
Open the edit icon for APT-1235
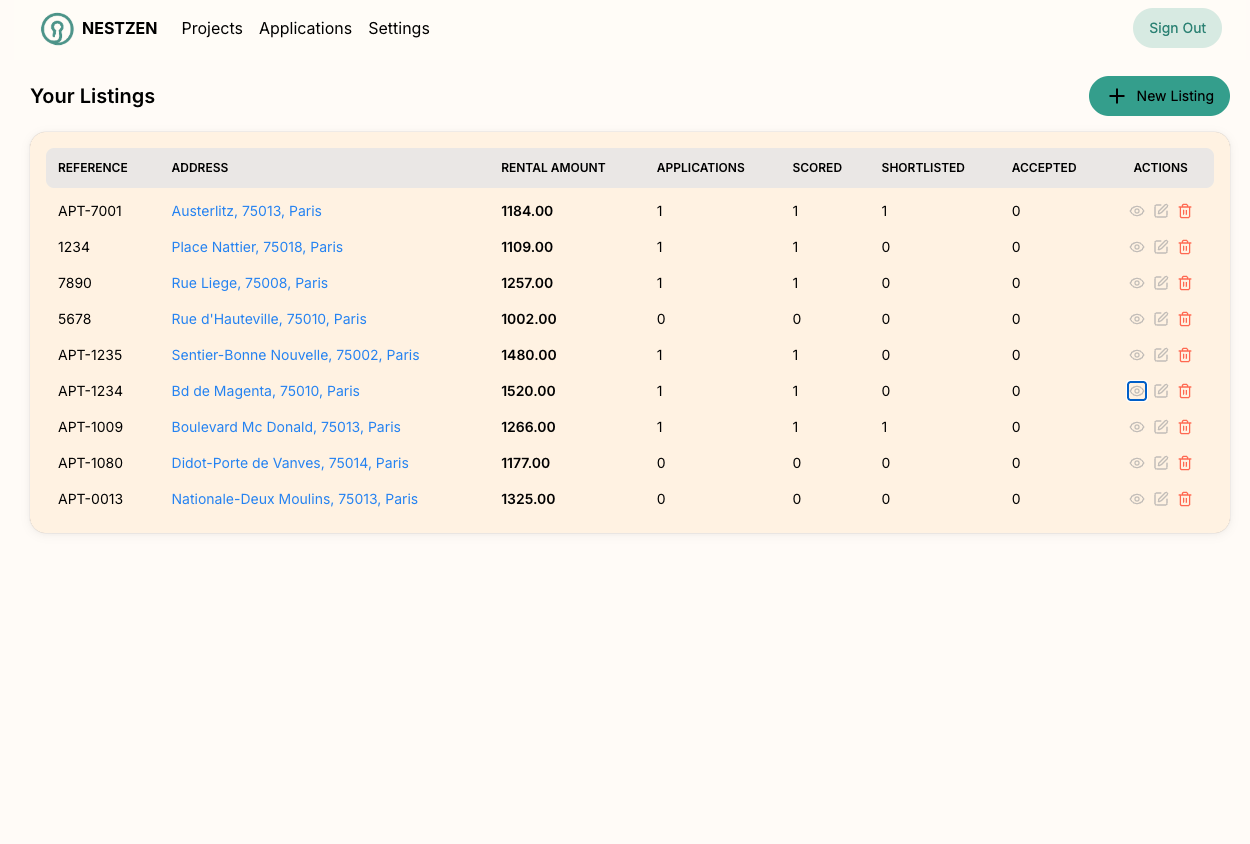pos(1161,355)
